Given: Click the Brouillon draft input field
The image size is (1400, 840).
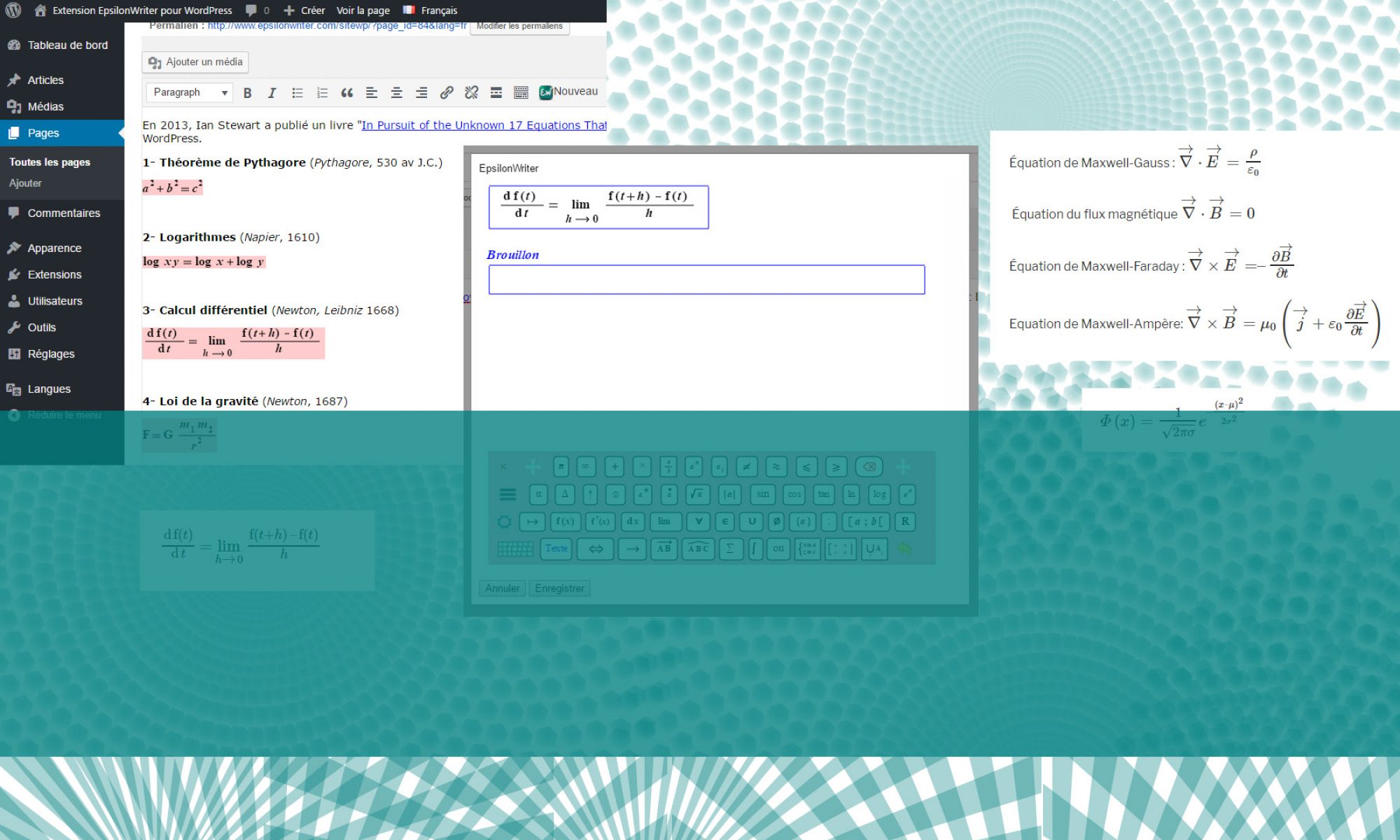Looking at the screenshot, I should pos(706,279).
